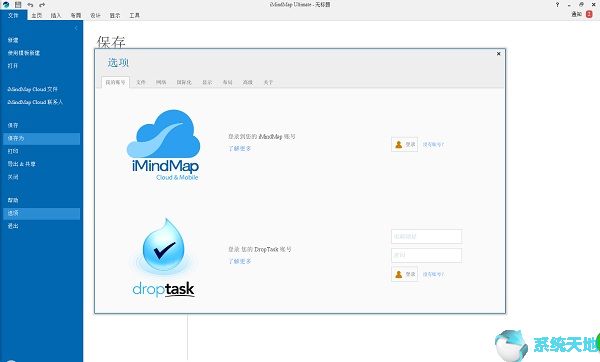Click the iMindMap app logo icon

coord(6,5)
